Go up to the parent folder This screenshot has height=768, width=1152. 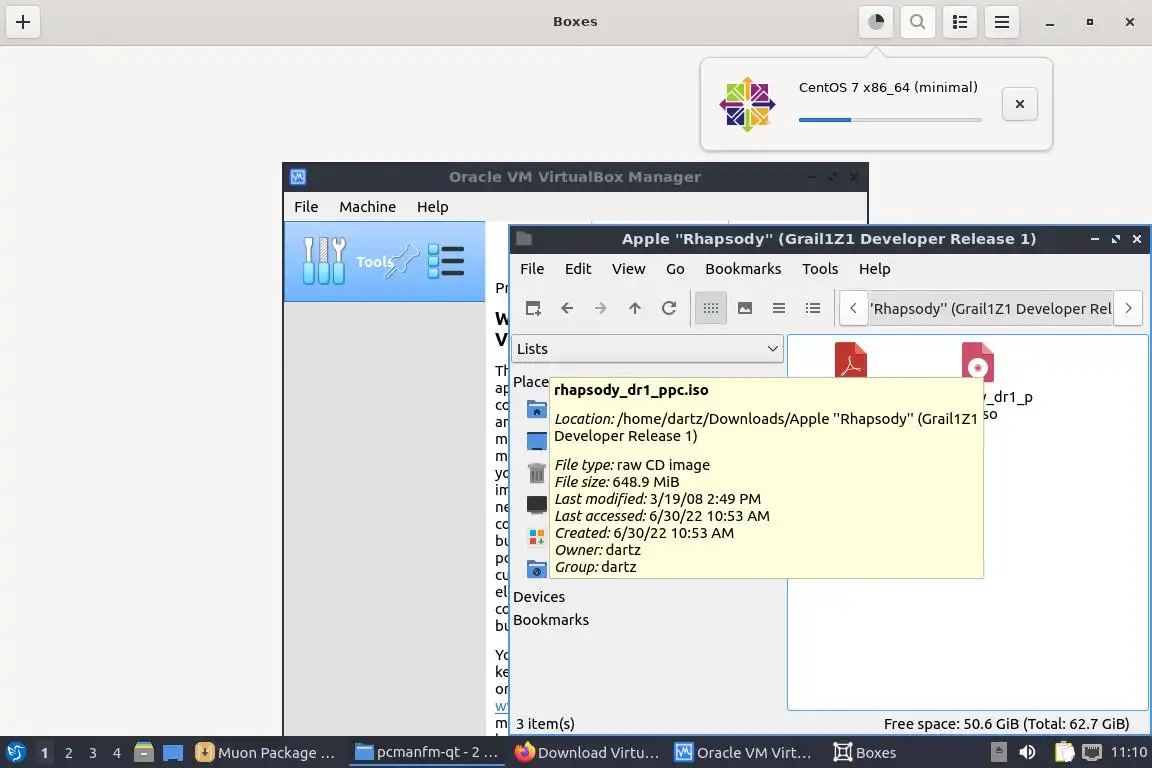pyautogui.click(x=635, y=309)
